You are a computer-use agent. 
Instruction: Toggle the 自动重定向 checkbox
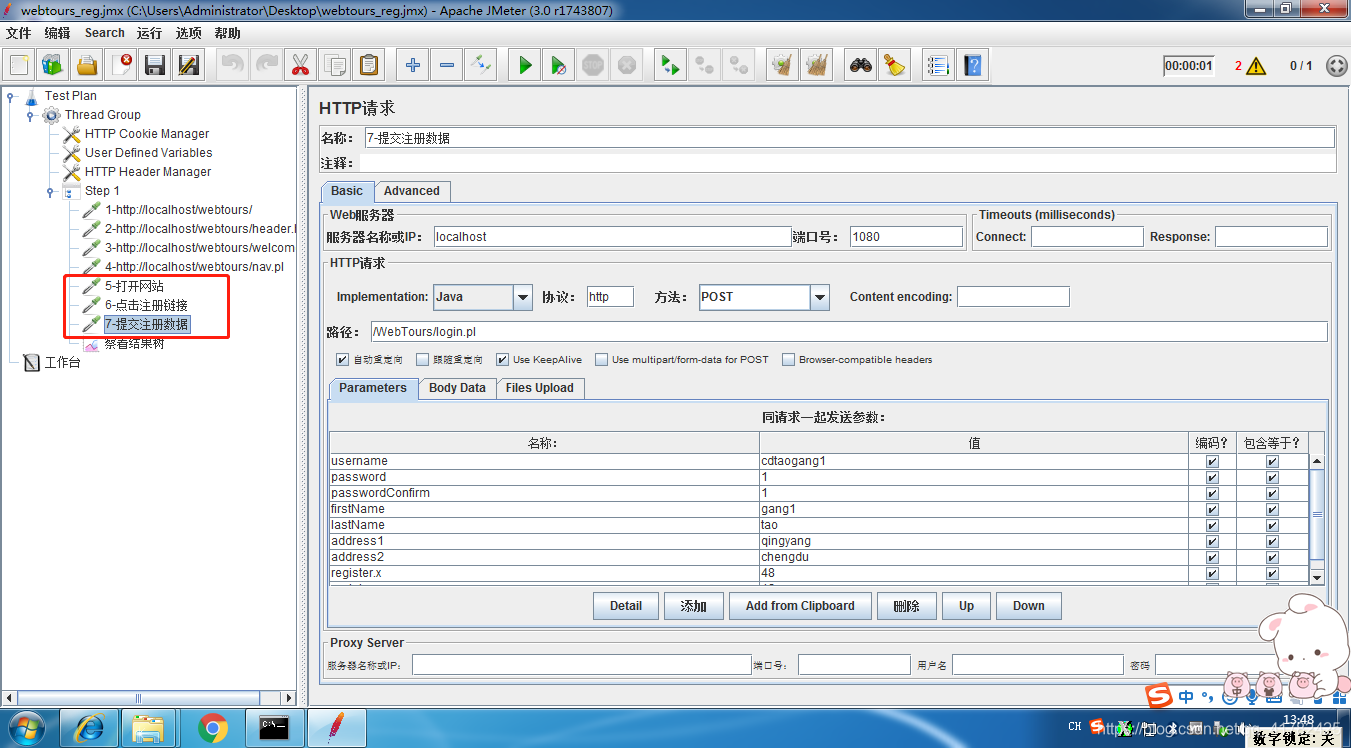click(343, 359)
